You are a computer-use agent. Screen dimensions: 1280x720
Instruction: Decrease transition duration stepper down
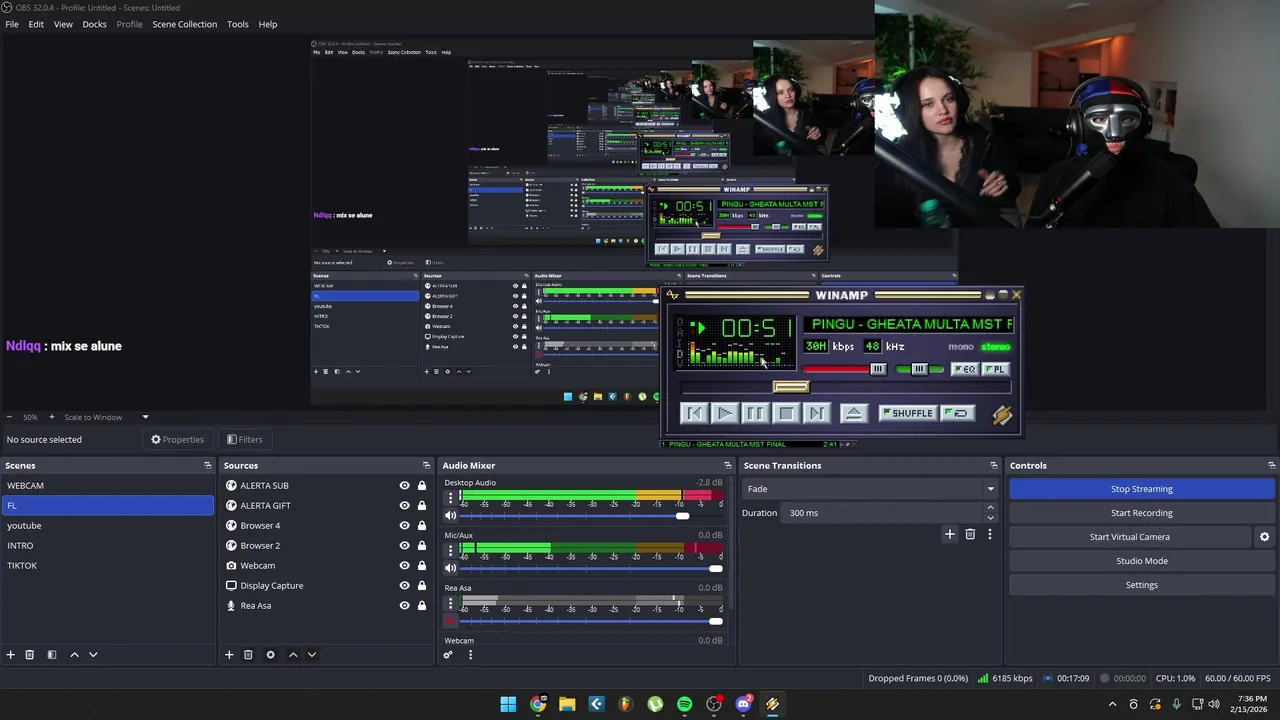pos(990,517)
